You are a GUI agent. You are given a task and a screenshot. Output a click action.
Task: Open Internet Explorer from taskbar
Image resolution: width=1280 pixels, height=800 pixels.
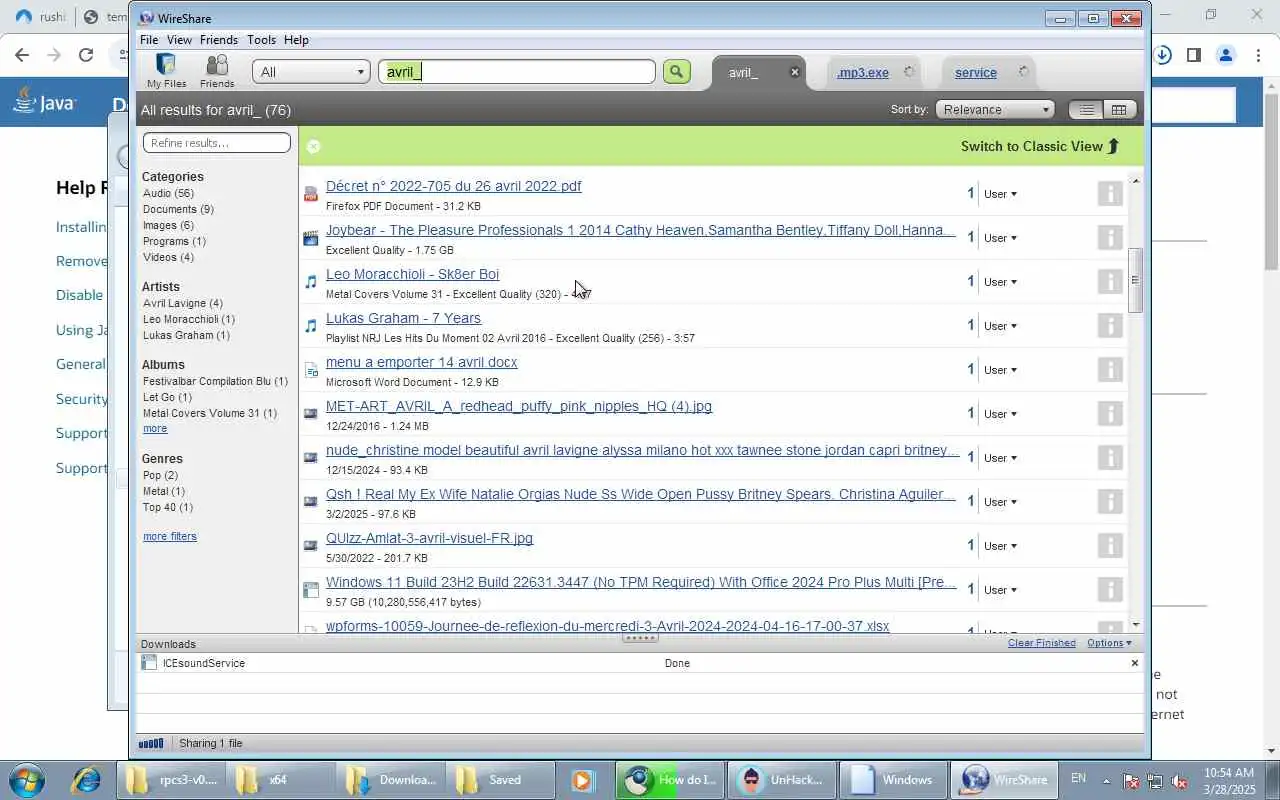point(85,779)
